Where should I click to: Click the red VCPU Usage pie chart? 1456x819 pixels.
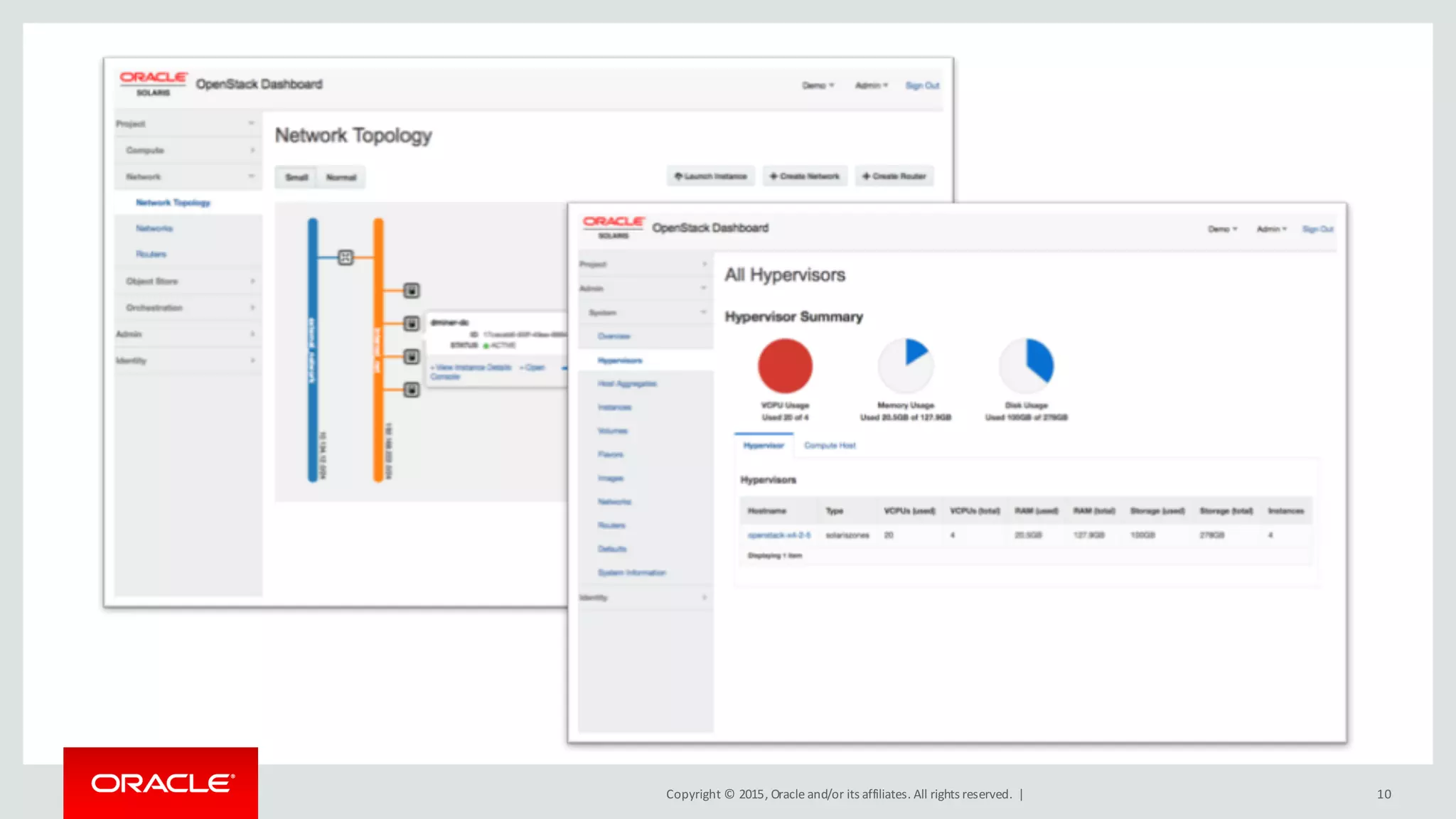click(785, 365)
